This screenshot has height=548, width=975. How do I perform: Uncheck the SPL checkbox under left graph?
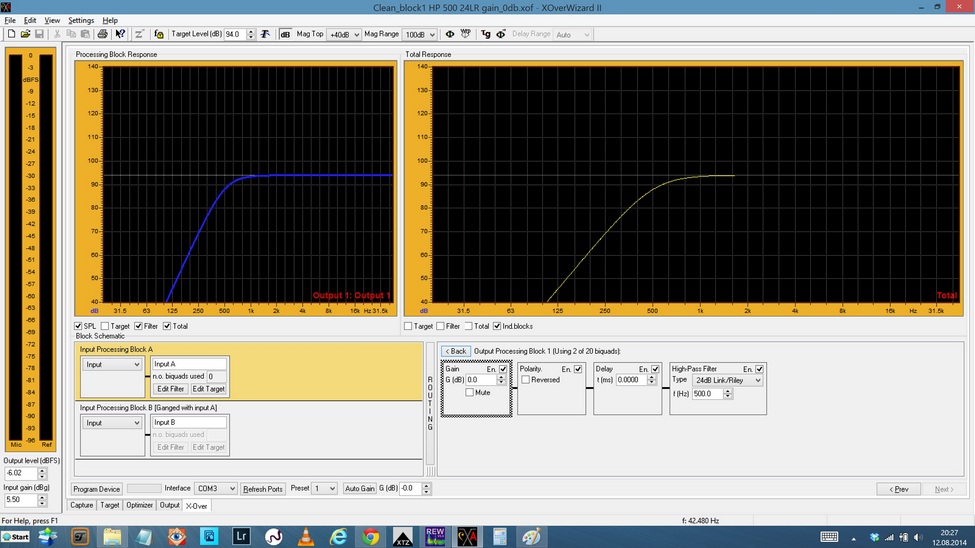click(x=79, y=326)
